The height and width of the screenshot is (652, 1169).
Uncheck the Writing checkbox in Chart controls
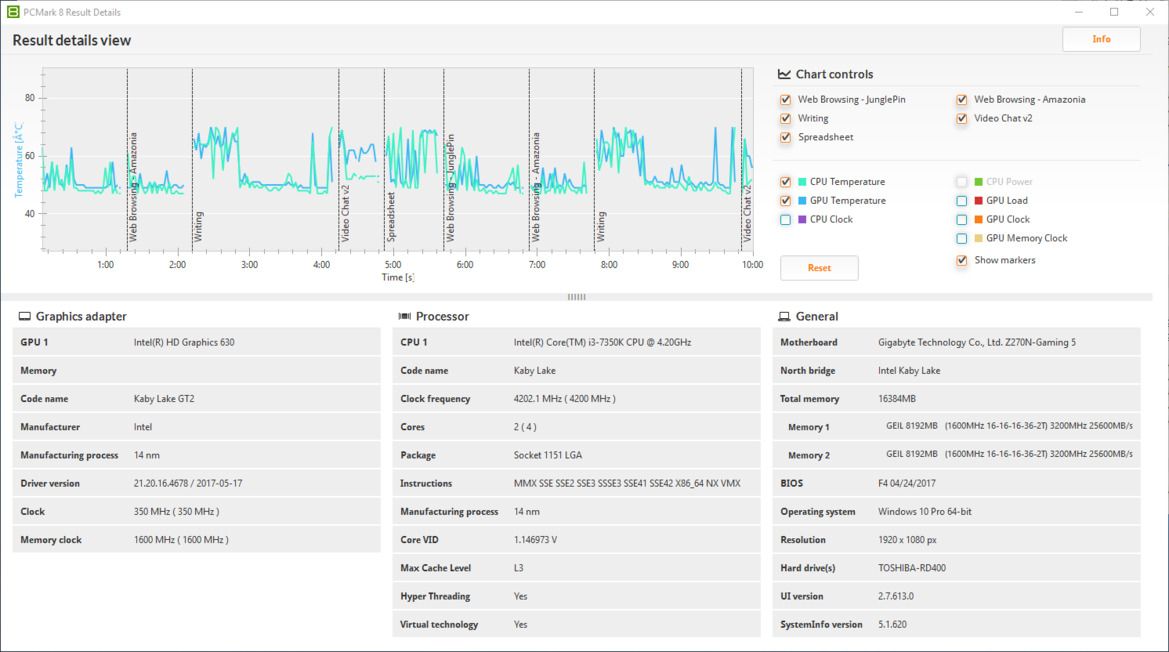785,118
